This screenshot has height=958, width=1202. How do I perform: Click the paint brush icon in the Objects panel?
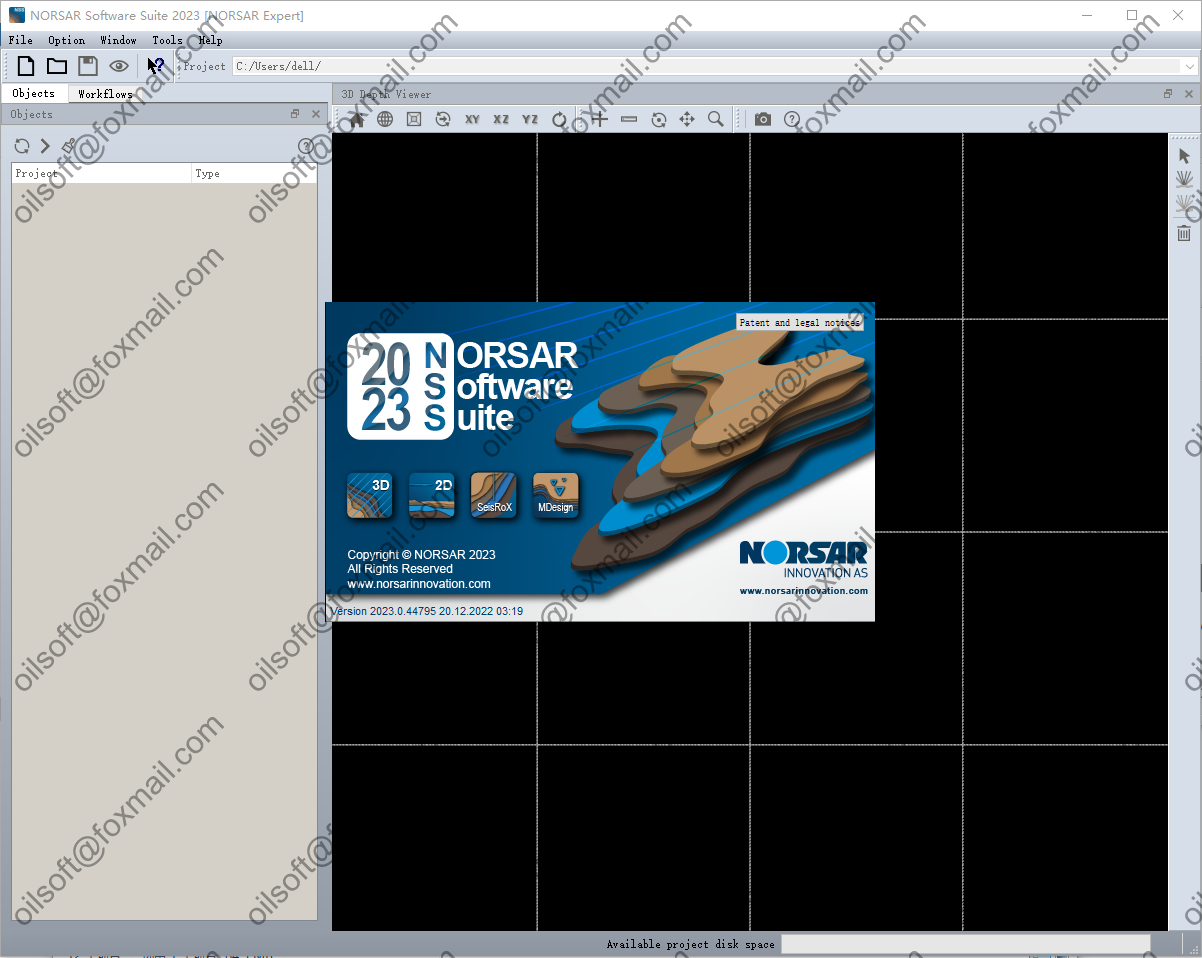[68, 146]
